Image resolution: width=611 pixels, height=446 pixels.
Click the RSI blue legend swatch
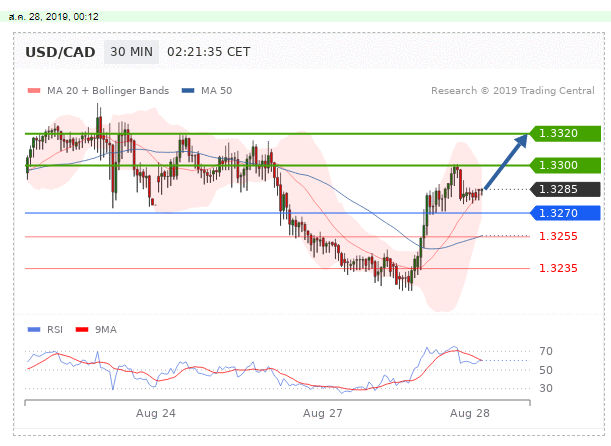pos(34,330)
